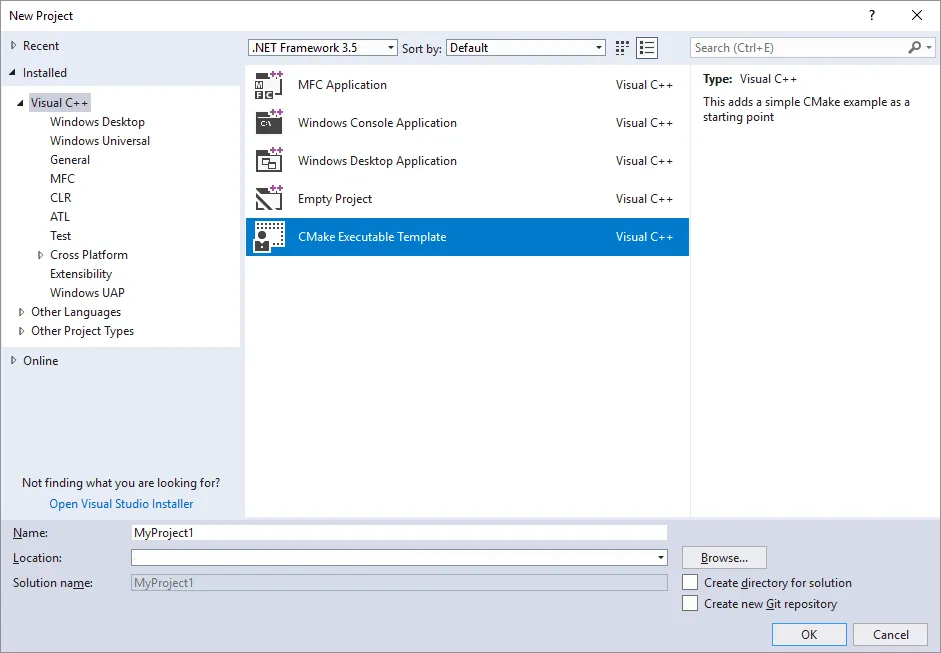The height and width of the screenshot is (653, 941).
Task: Collapse the Installed node
Action: [13, 73]
